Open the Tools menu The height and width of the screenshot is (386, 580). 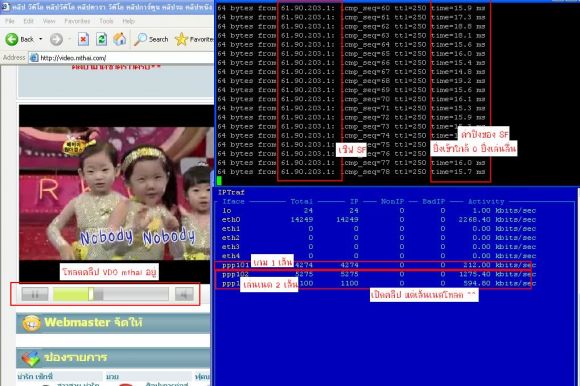(x=106, y=21)
